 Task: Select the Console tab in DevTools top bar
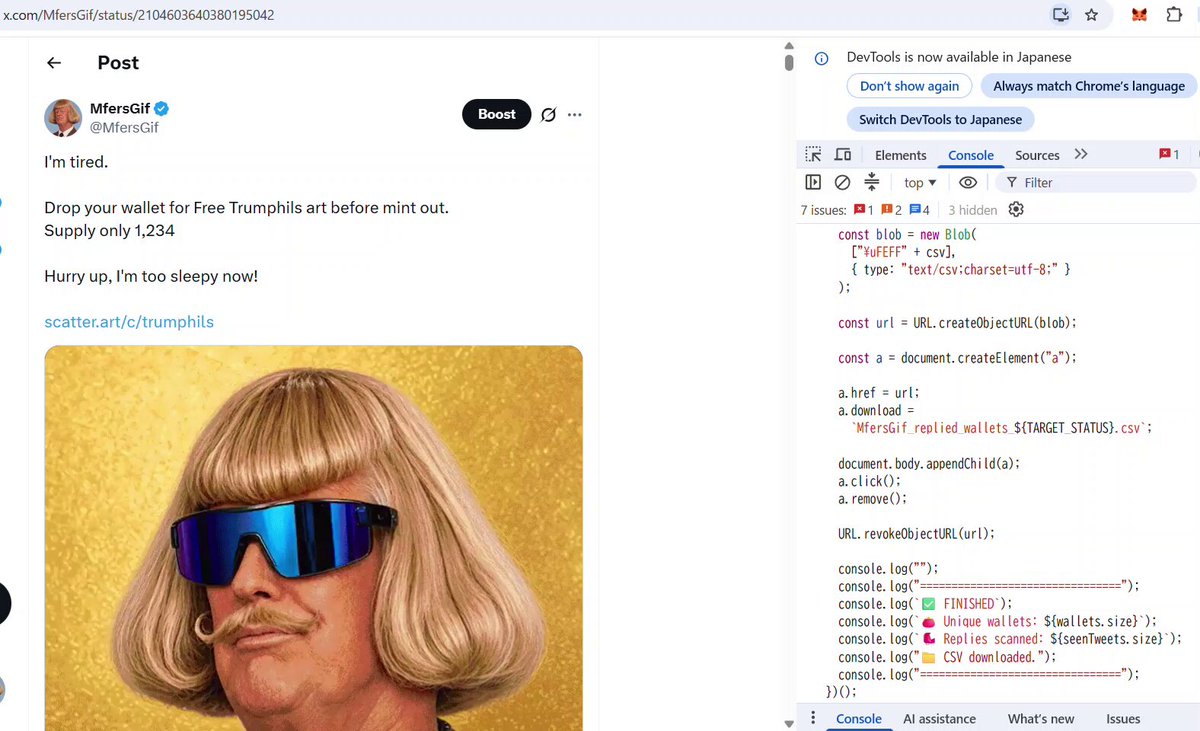pyautogui.click(x=971, y=155)
